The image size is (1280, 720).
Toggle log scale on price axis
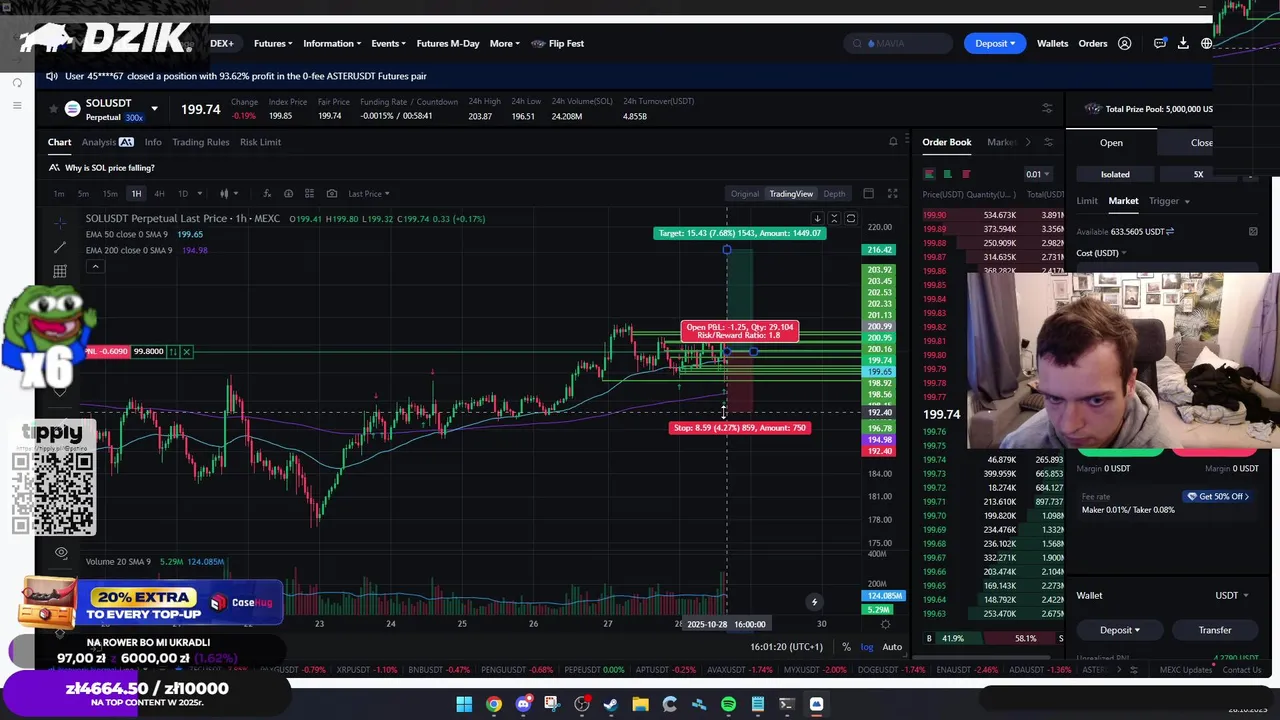point(866,647)
